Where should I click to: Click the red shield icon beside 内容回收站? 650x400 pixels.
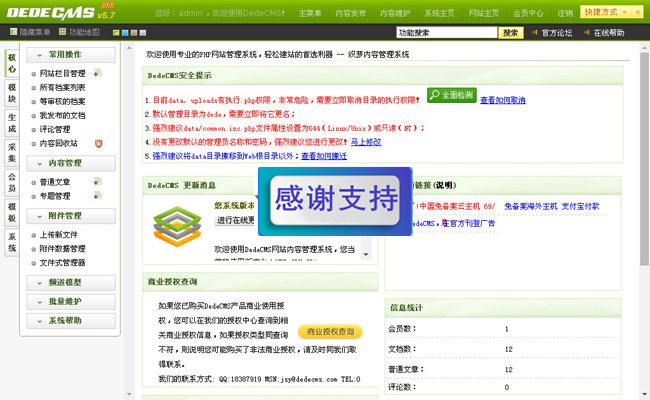(98, 143)
